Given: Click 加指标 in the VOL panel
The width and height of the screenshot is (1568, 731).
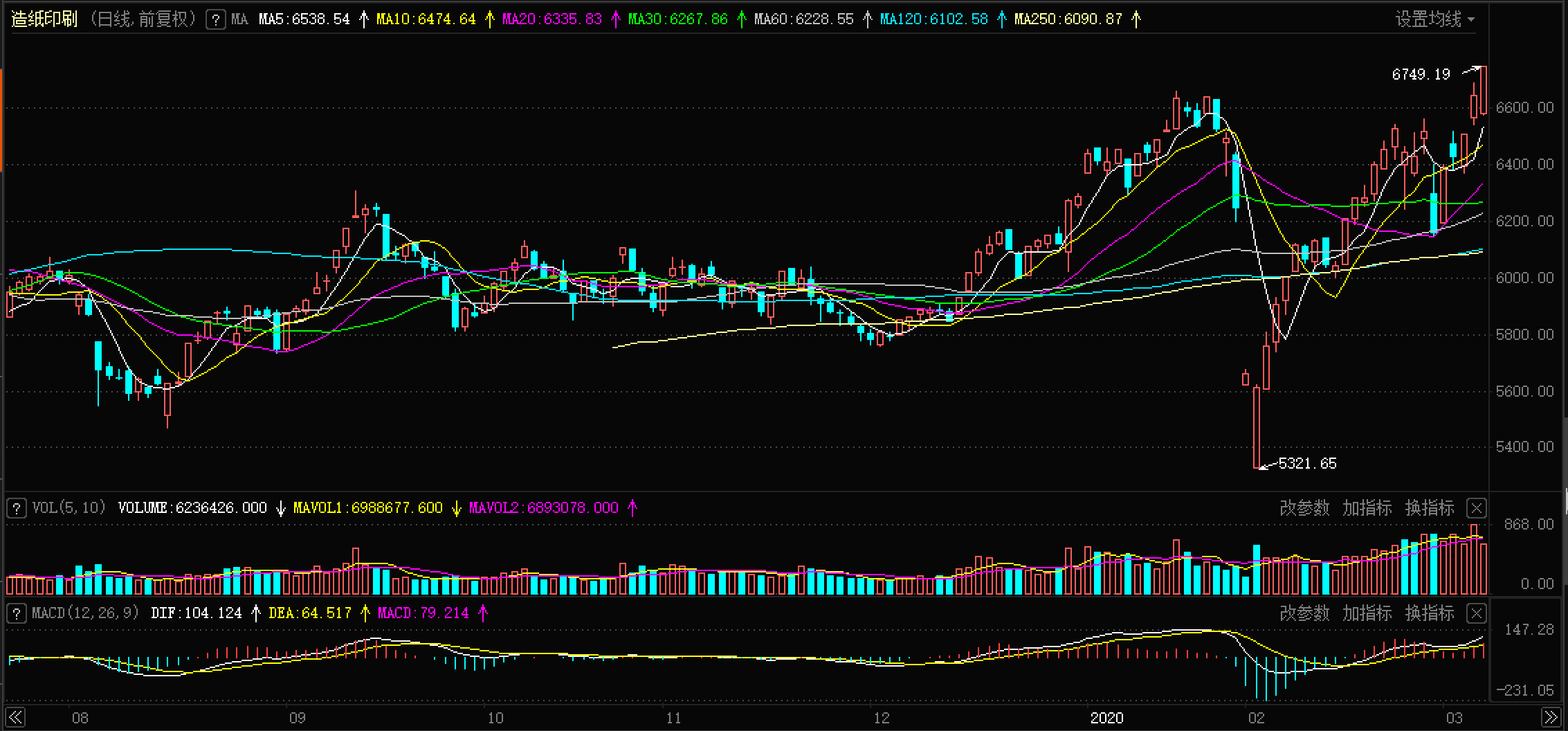Looking at the screenshot, I should tap(1367, 508).
